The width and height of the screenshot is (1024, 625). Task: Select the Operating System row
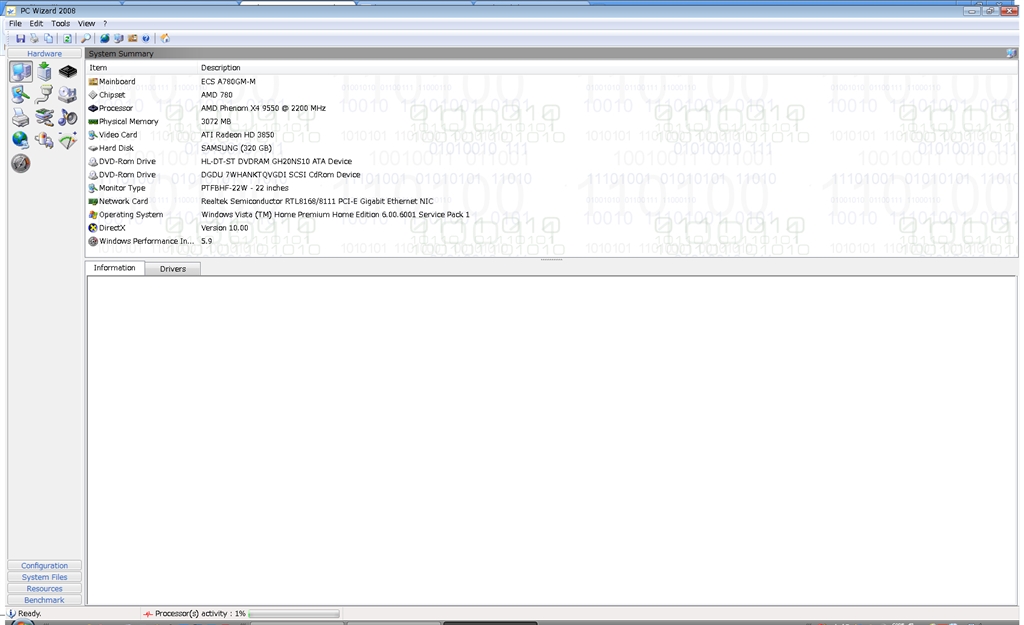coord(552,214)
